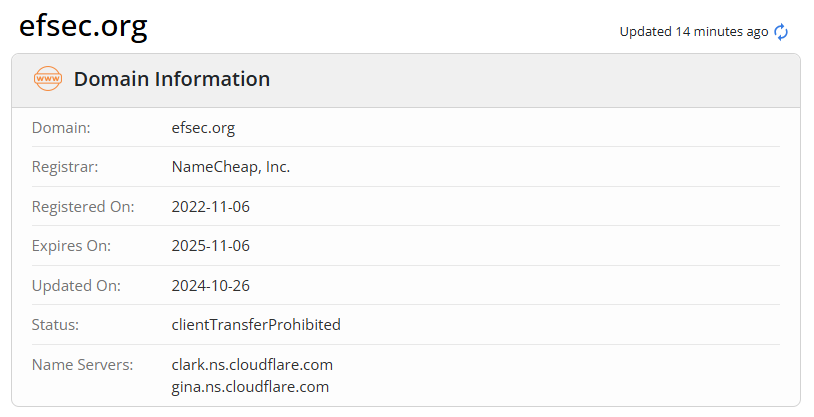Click the 2022-11-06 registered date
Screen dimensions: 814x417
tap(210, 207)
